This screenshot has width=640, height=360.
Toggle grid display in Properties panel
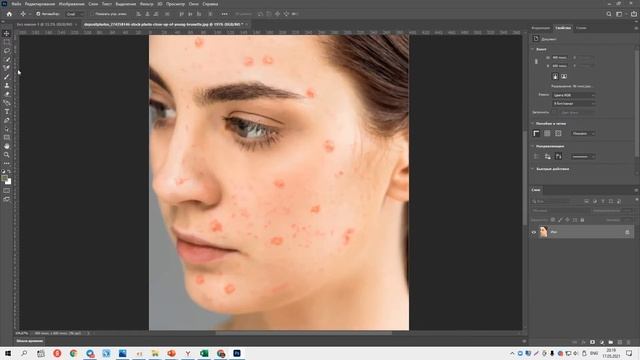point(547,133)
